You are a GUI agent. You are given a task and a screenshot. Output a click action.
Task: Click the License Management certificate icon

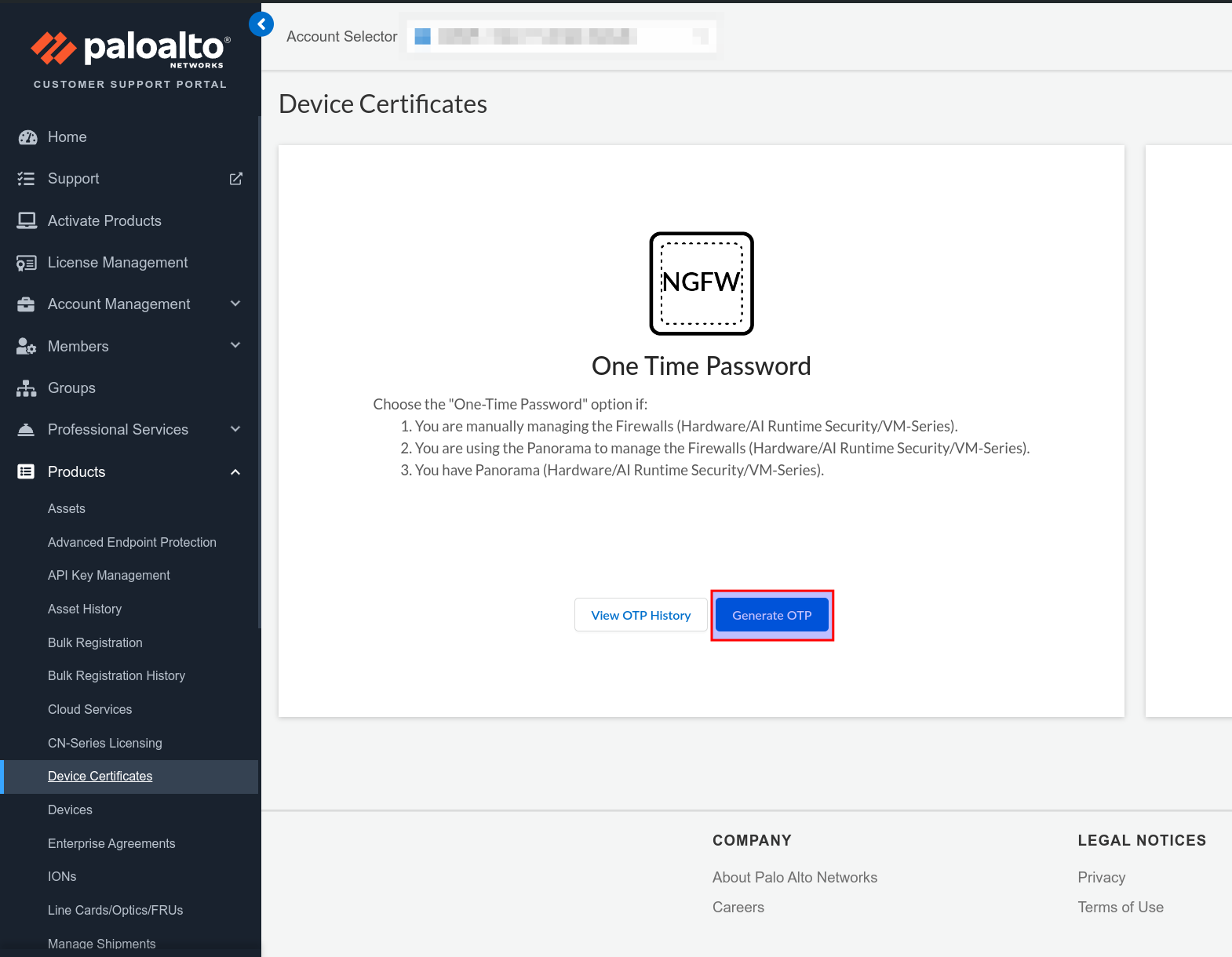27,263
